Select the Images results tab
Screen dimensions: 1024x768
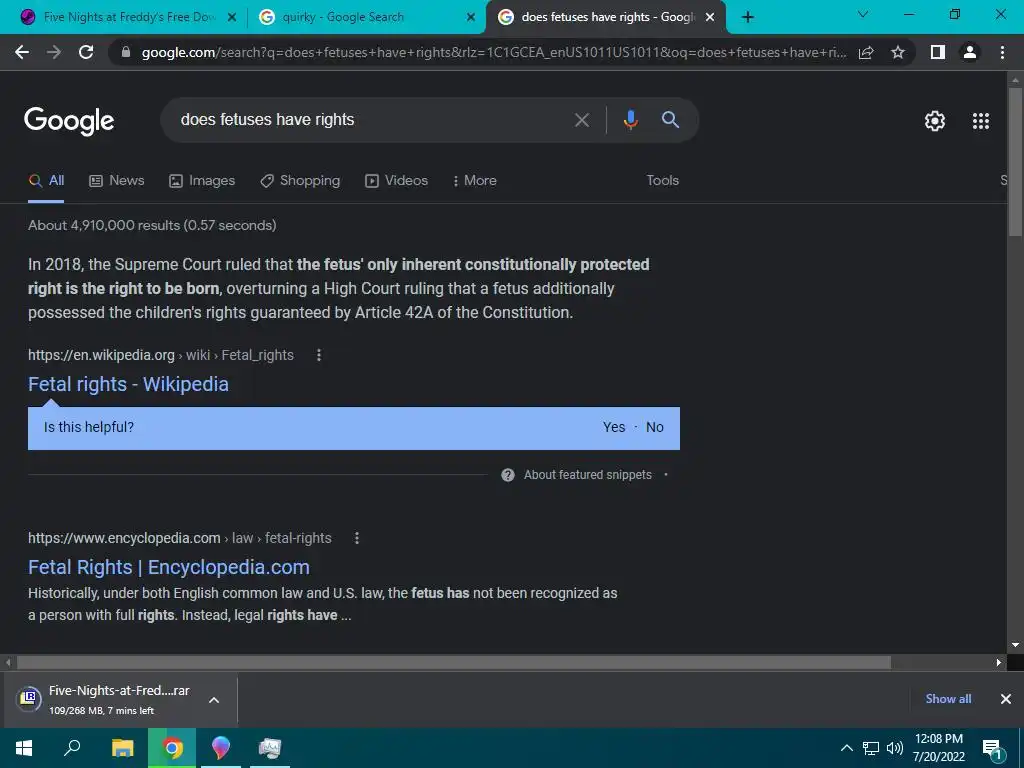pyautogui.click(x=202, y=181)
